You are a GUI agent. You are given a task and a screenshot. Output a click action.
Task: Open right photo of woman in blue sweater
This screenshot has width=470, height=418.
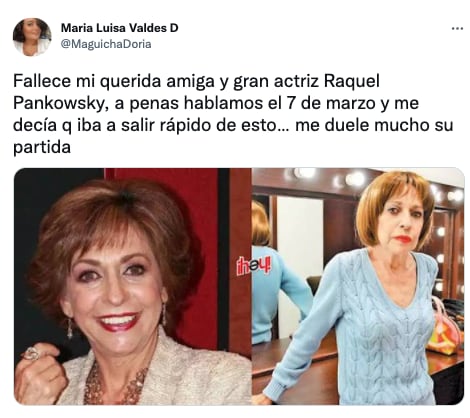tap(358, 286)
